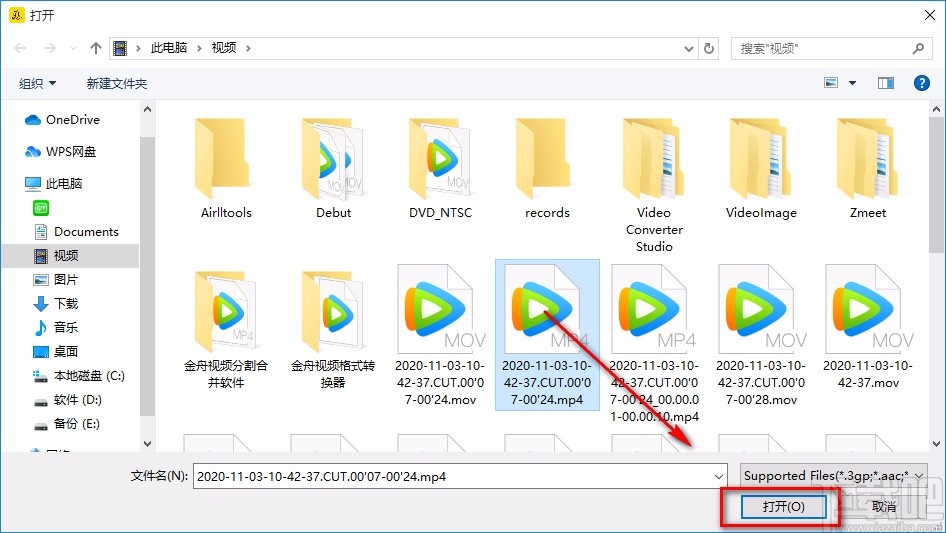Open 图片 in navigation pane
This screenshot has width=946, height=533.
(56, 279)
